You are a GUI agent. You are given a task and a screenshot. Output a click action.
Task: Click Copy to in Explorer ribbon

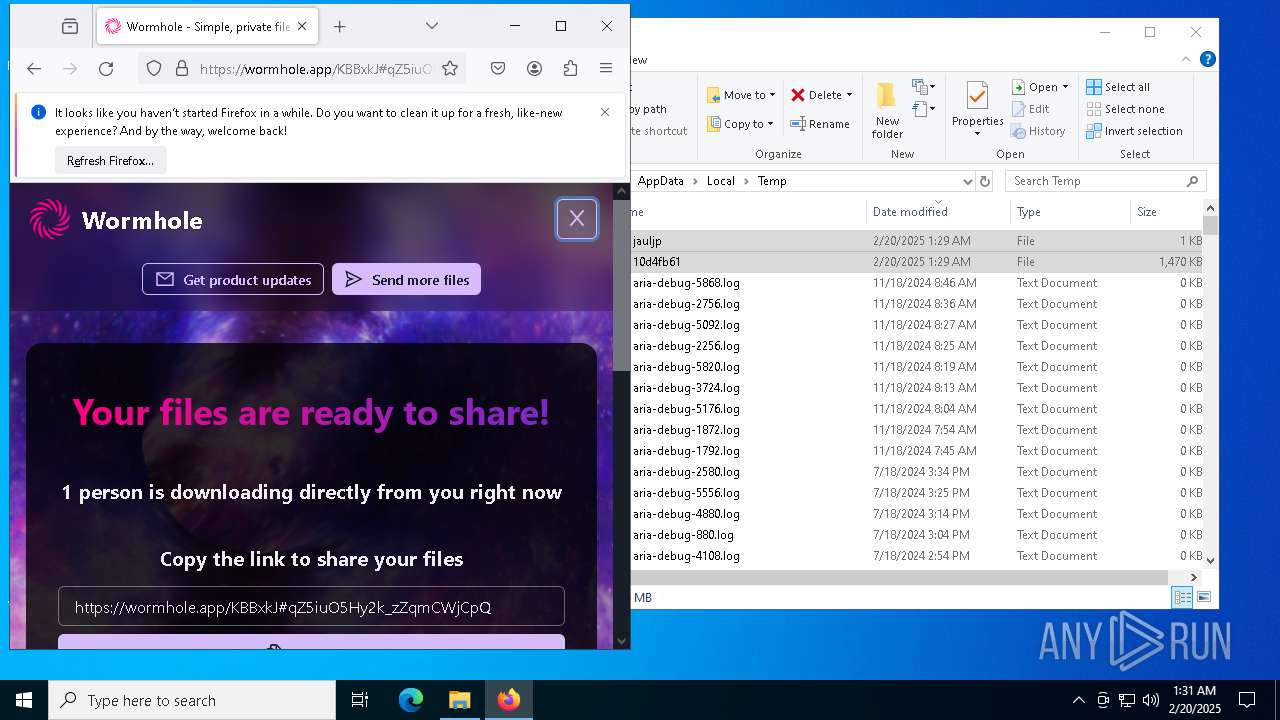741,124
